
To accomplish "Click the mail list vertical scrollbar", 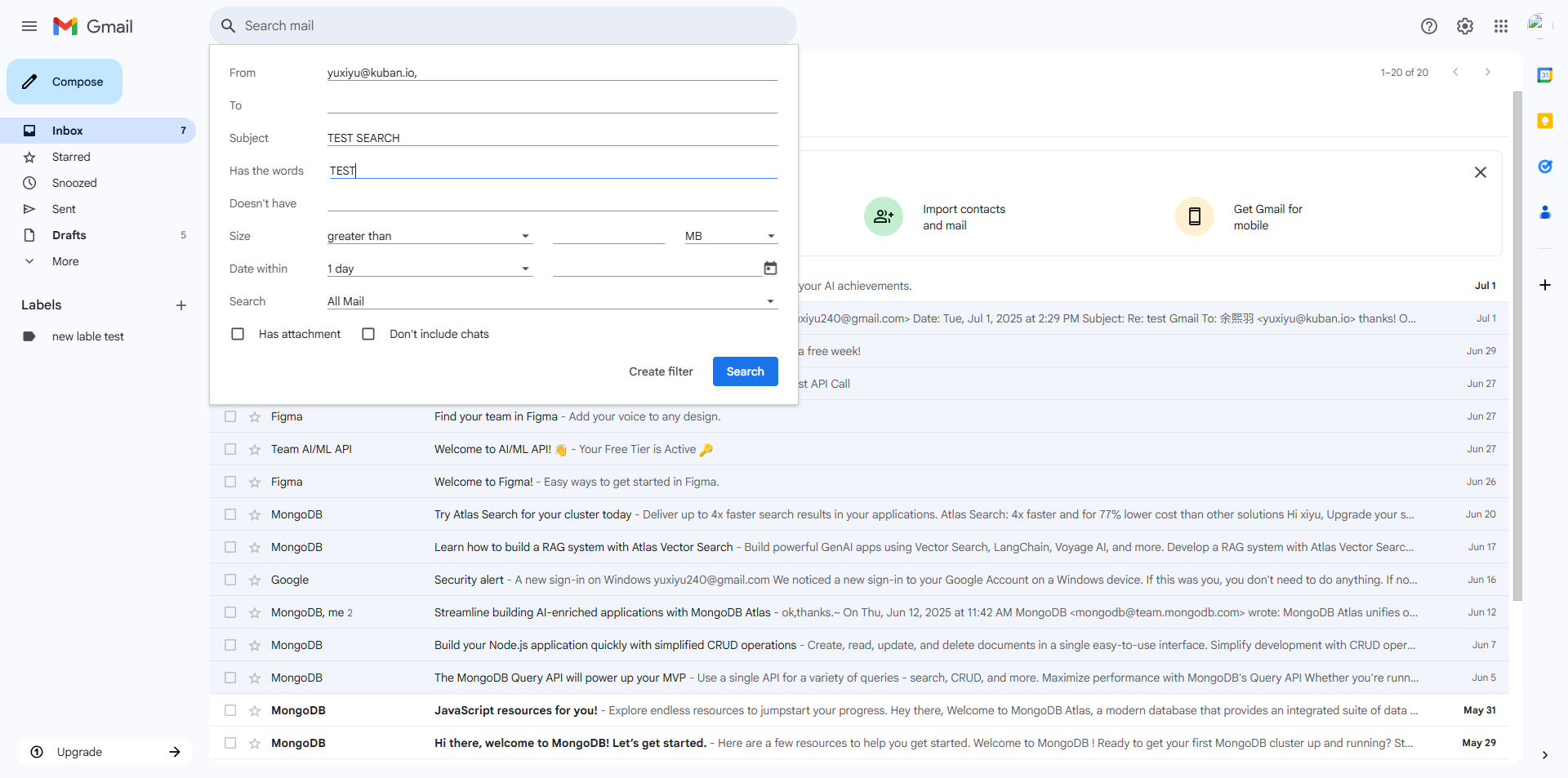I will [1517, 346].
